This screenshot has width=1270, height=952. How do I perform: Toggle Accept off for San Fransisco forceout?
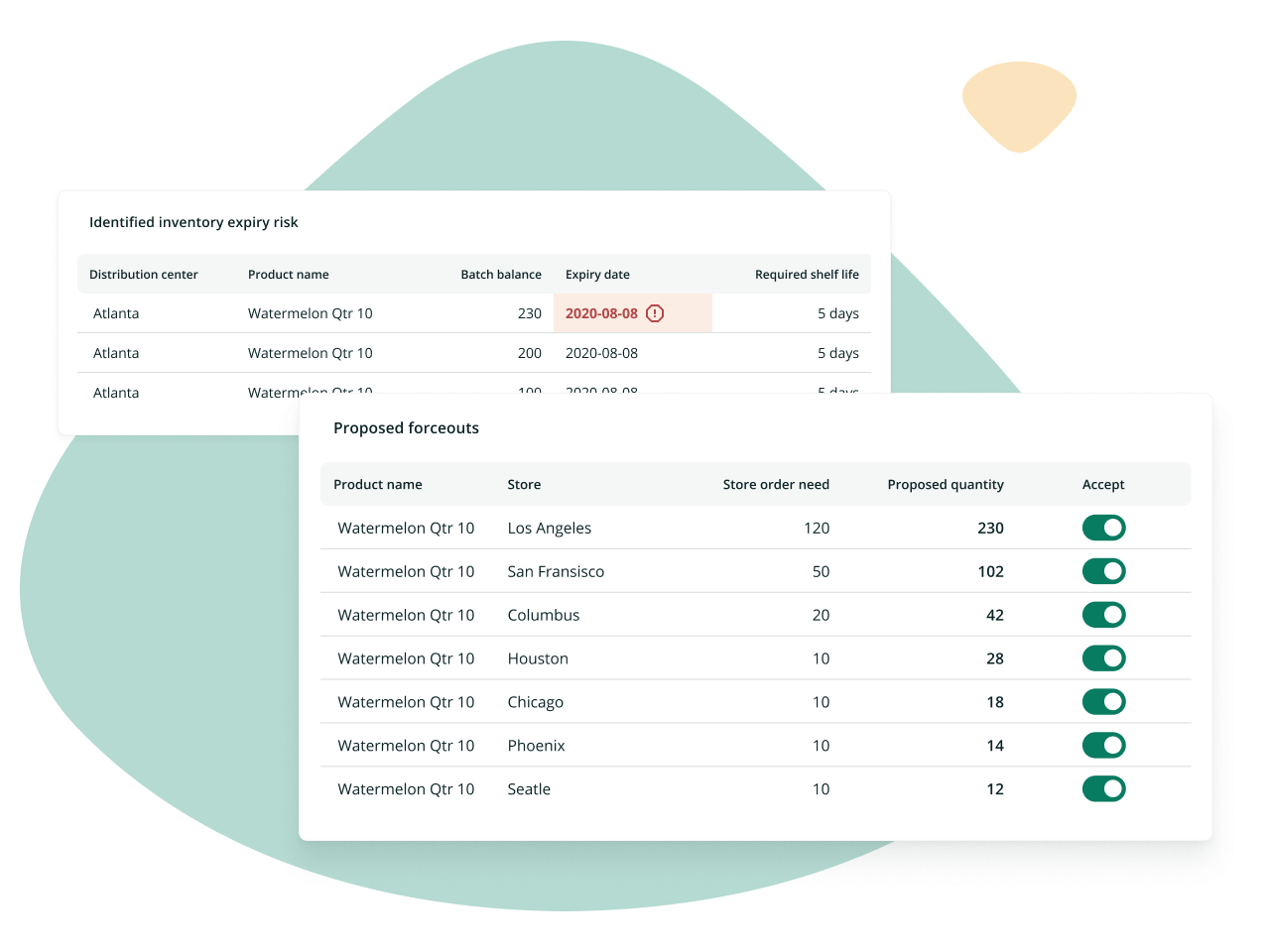1104,571
